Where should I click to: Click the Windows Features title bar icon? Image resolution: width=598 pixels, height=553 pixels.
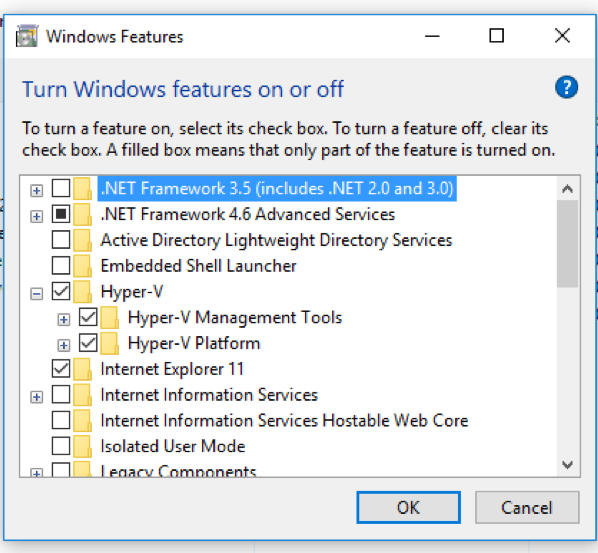coord(27,36)
